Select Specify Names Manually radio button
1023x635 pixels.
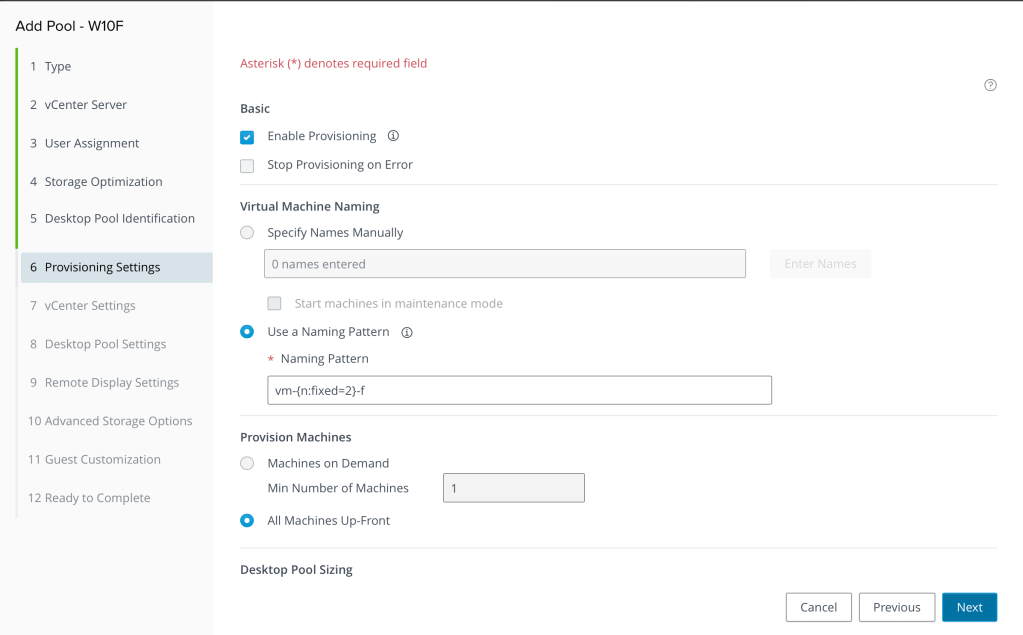coord(247,233)
